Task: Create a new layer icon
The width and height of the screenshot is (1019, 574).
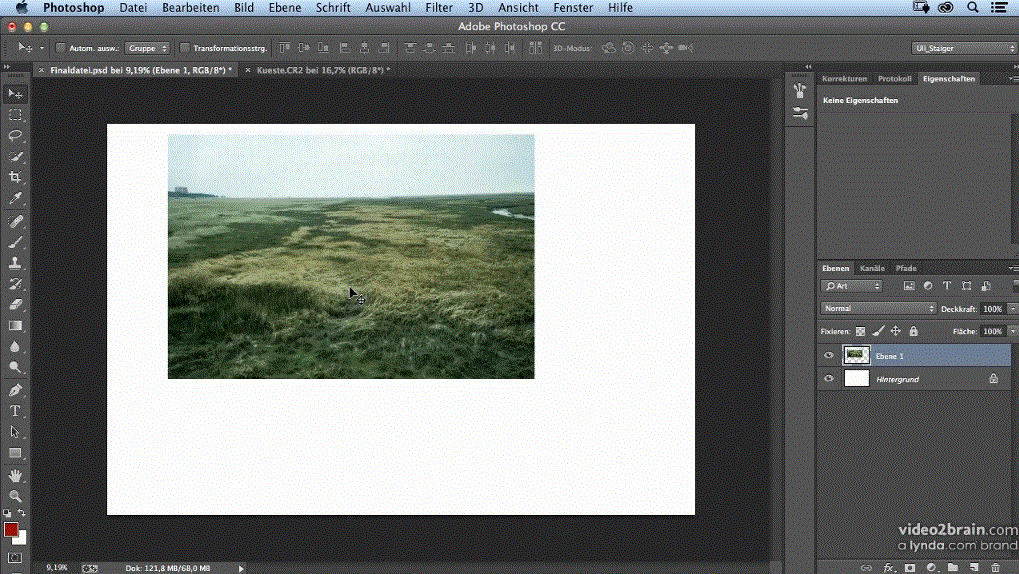Action: coord(974,567)
